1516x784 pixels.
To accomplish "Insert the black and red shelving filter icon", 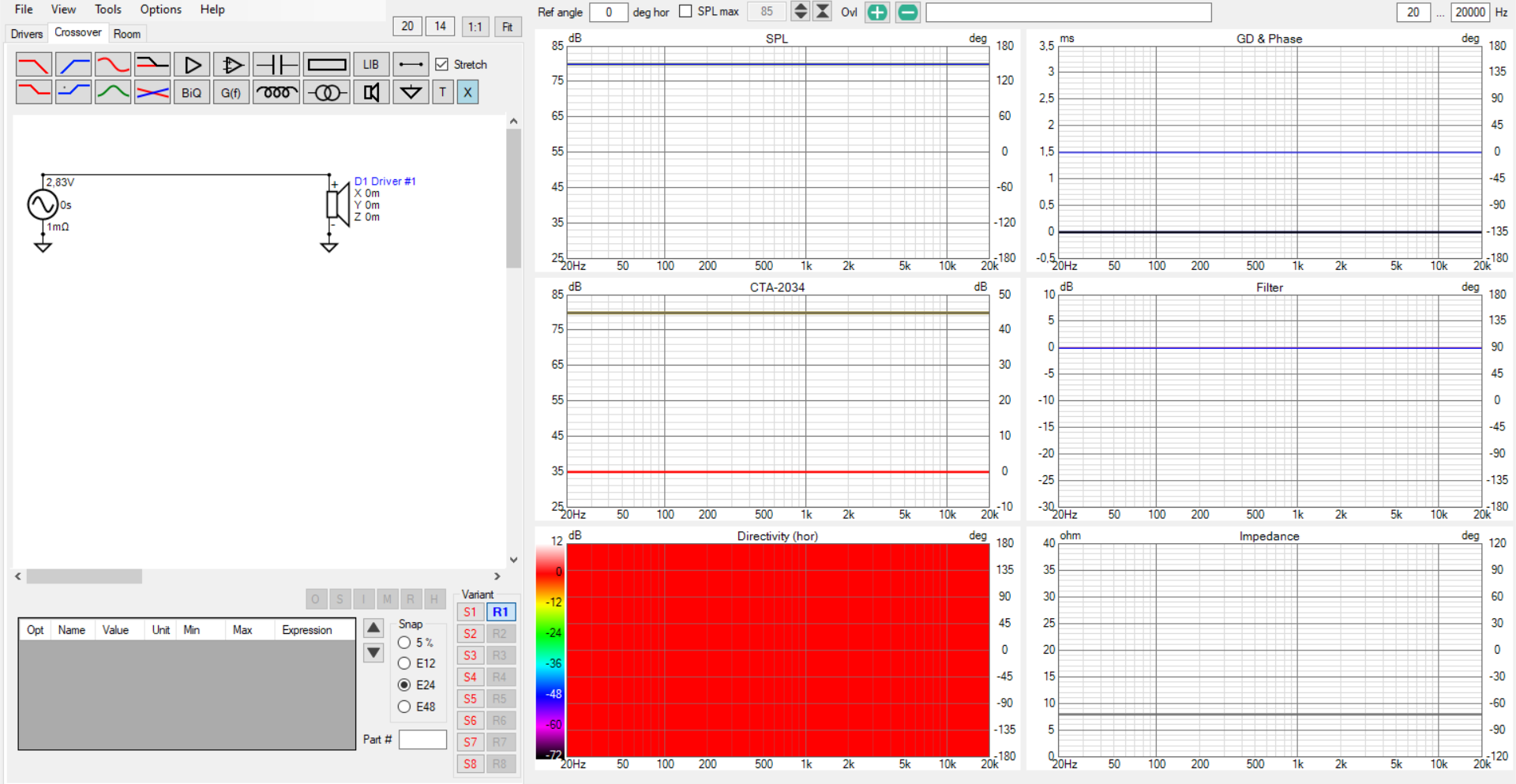I will pos(152,65).
